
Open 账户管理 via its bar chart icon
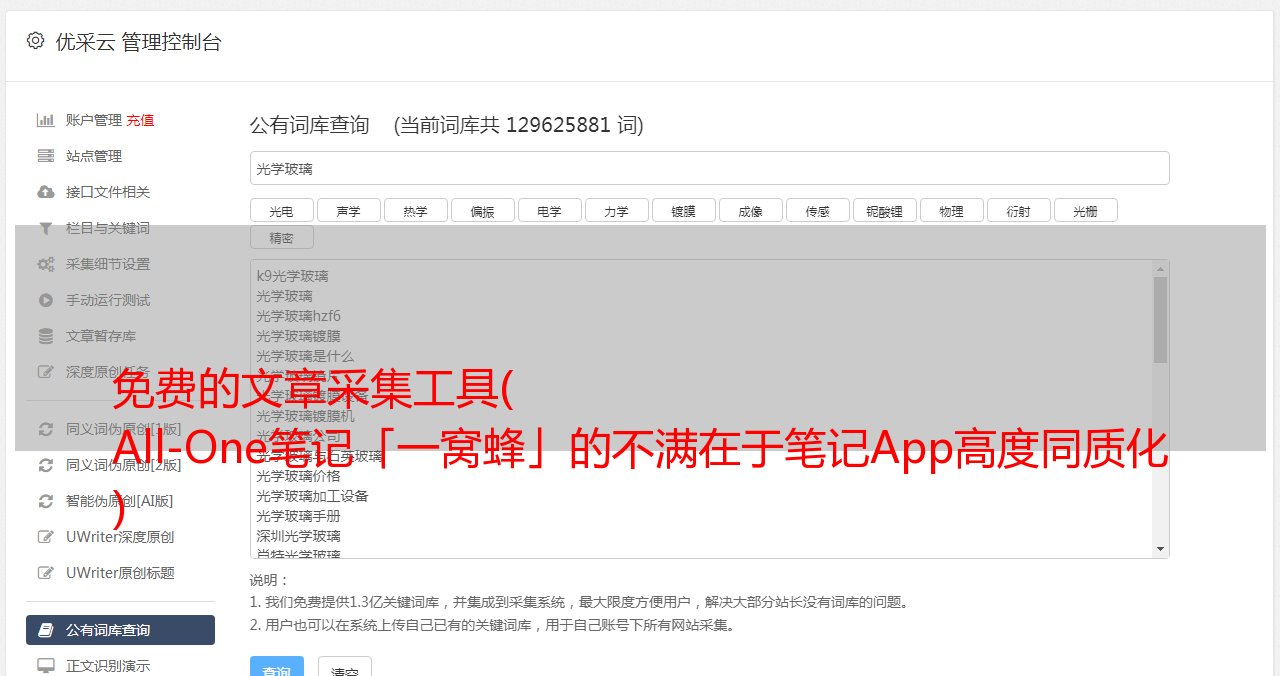pos(46,120)
